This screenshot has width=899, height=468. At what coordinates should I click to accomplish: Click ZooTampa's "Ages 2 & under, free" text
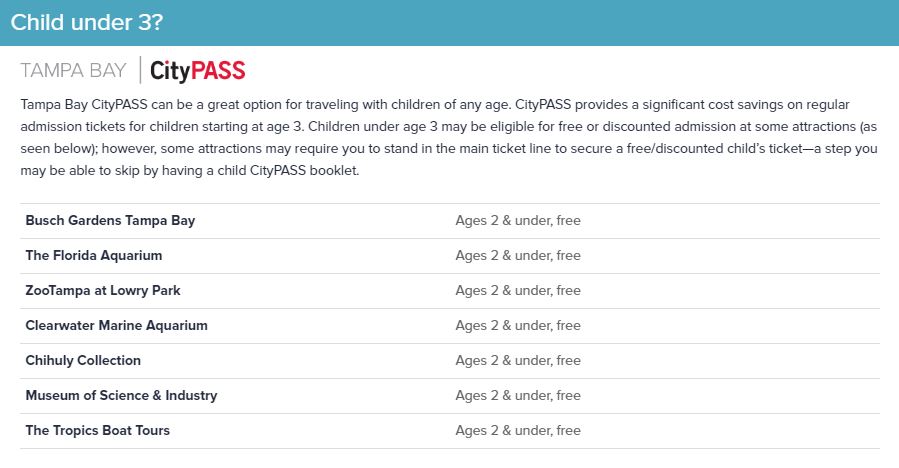[517, 291]
